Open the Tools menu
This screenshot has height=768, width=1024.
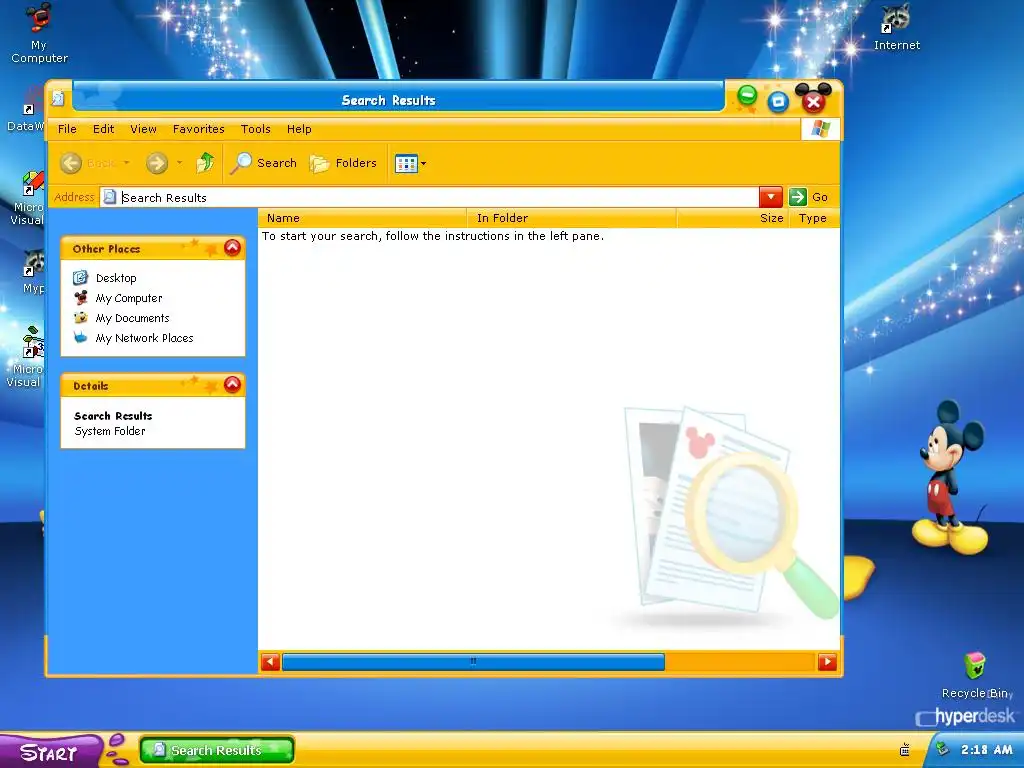(x=255, y=129)
